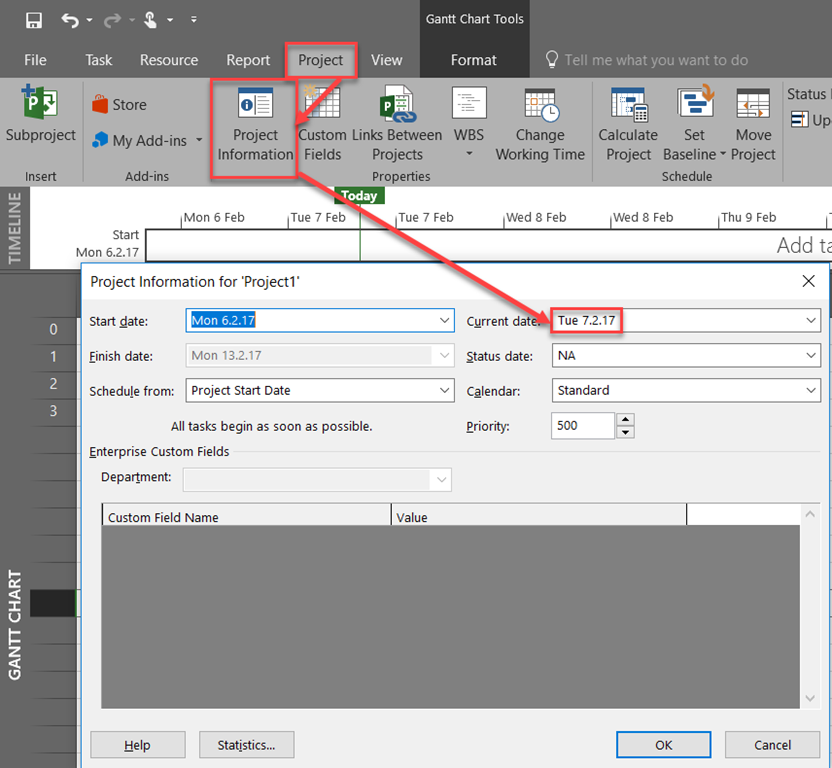Click the Statistics... button
This screenshot has width=832, height=768.
pos(246,745)
